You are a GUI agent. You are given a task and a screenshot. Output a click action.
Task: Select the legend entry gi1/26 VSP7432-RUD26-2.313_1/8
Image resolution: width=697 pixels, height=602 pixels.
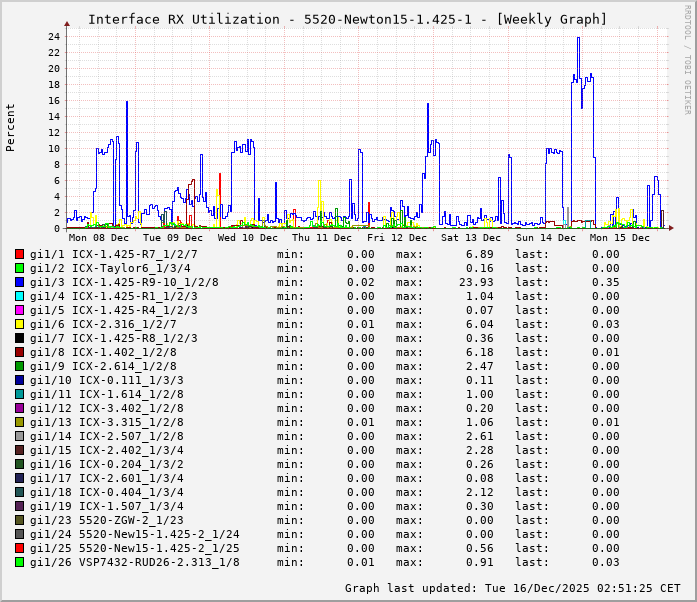pos(134,562)
